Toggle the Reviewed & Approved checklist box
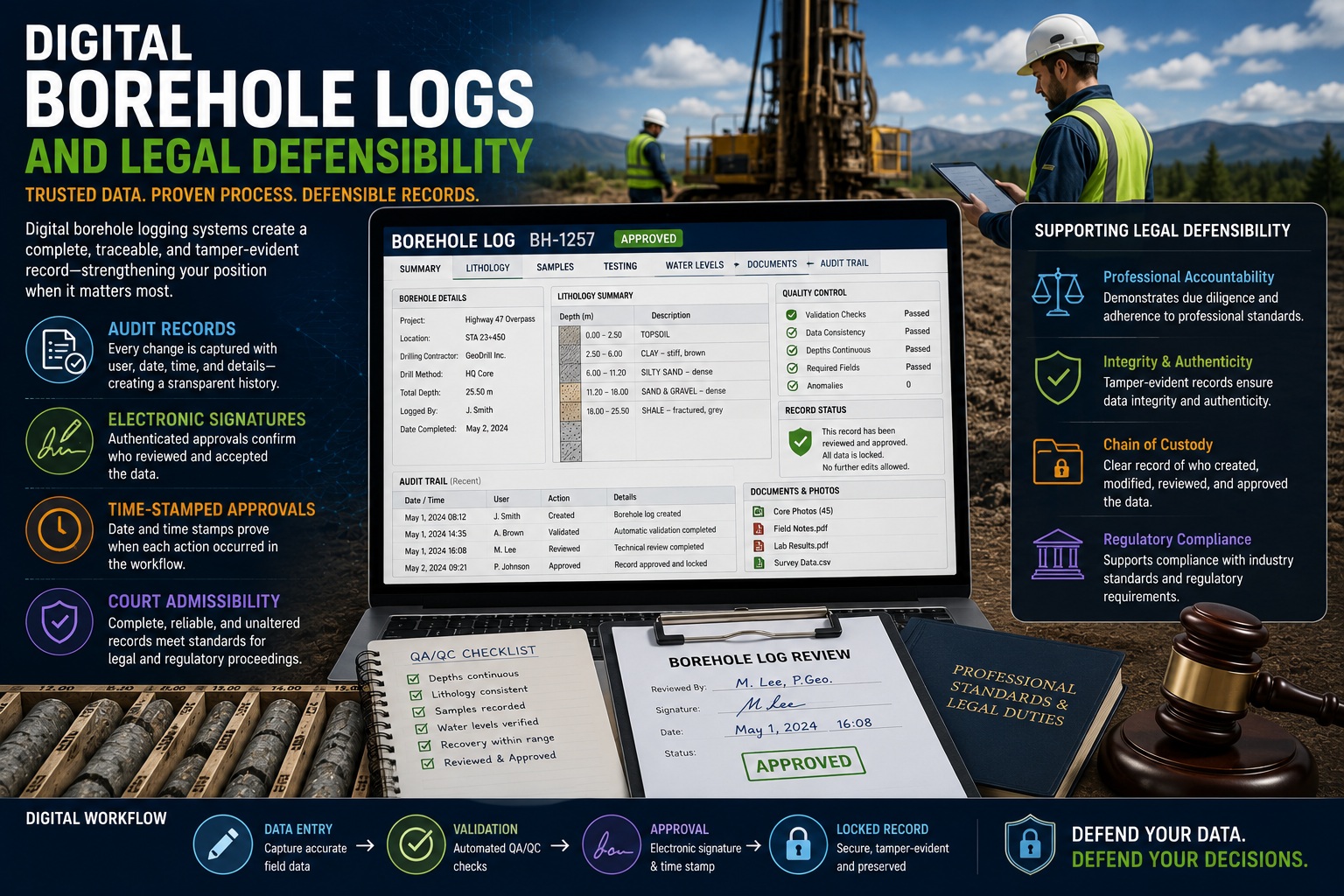Viewport: 1344px width, 896px height. (x=428, y=763)
